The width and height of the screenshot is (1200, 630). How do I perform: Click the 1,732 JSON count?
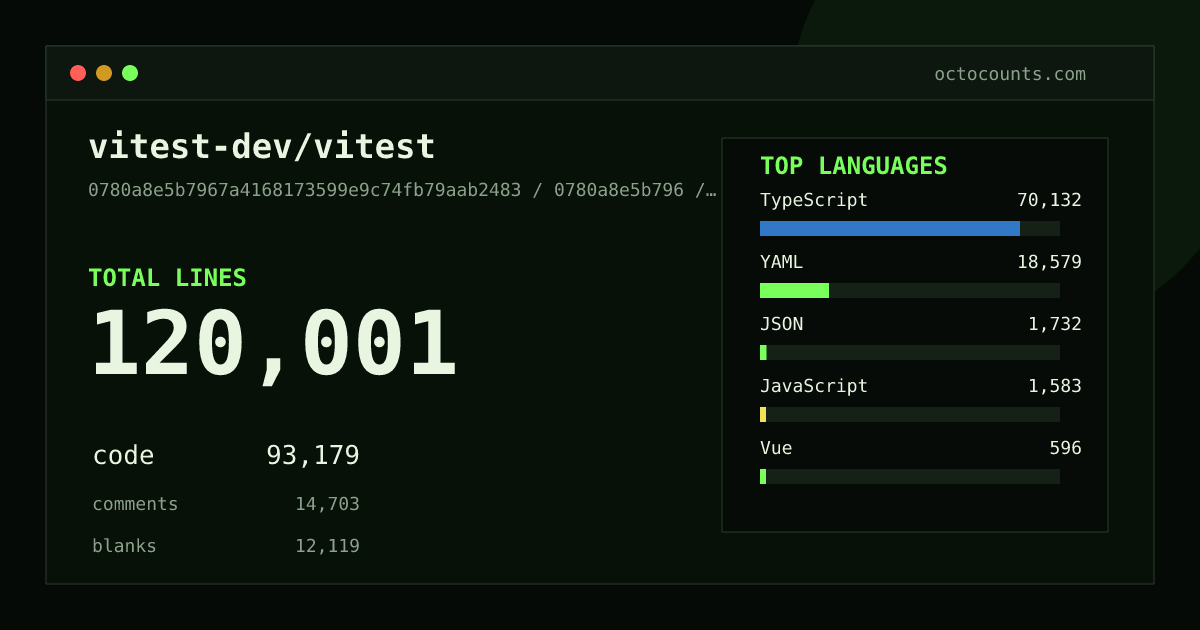[1055, 324]
